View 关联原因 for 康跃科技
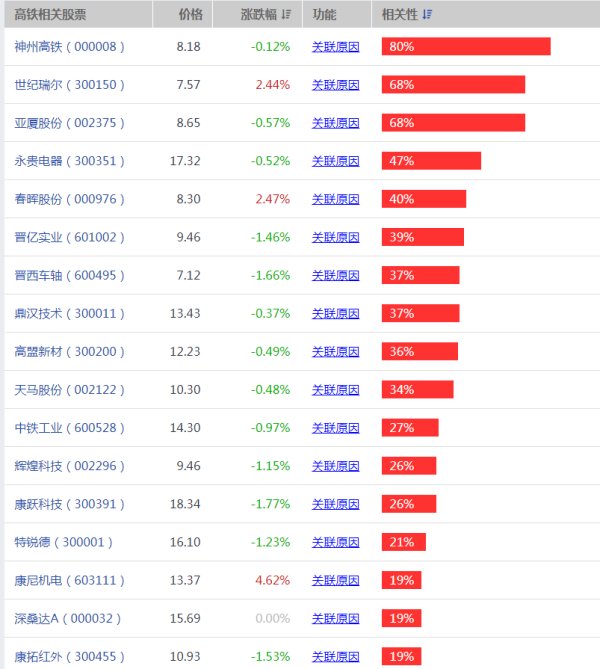This screenshot has height=669, width=600. [x=335, y=504]
